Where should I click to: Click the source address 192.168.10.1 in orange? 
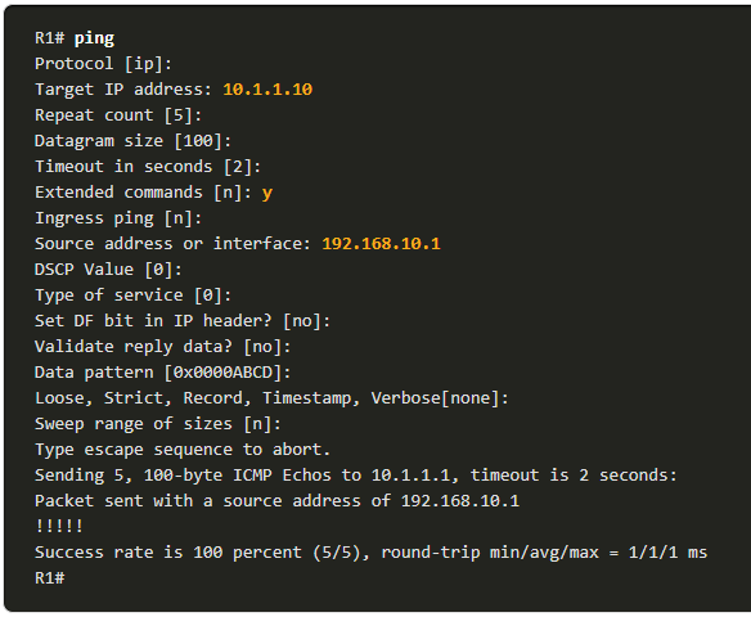pyautogui.click(x=381, y=244)
